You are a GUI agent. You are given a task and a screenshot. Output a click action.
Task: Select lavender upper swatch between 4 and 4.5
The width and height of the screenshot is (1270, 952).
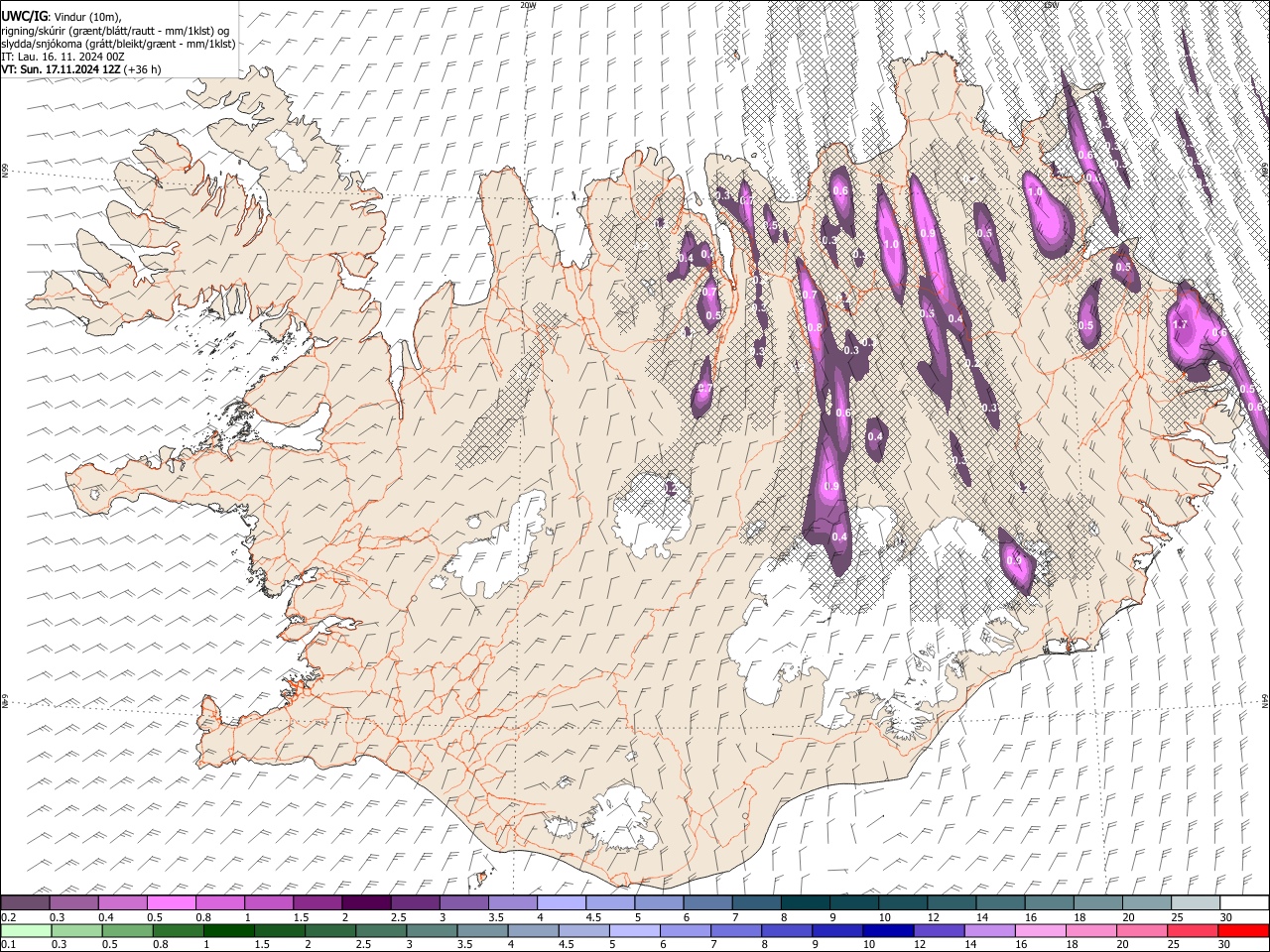pos(561,902)
